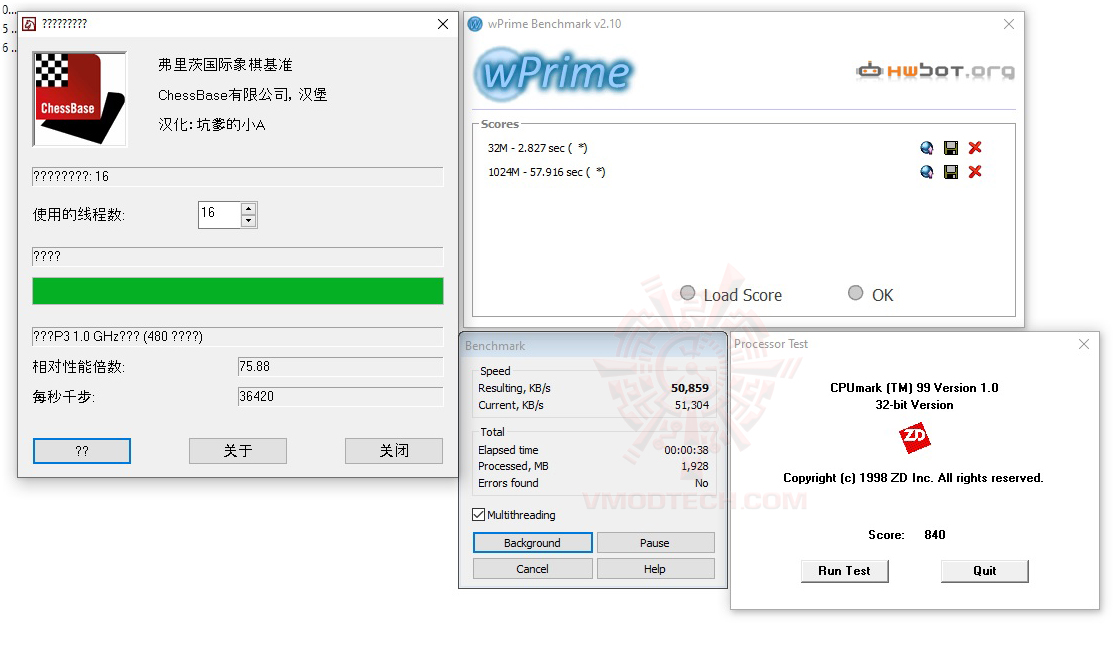The width and height of the screenshot is (1119, 650).
Task: Click the P3 1.0 GHz reference field
Action: pyautogui.click(x=238, y=337)
